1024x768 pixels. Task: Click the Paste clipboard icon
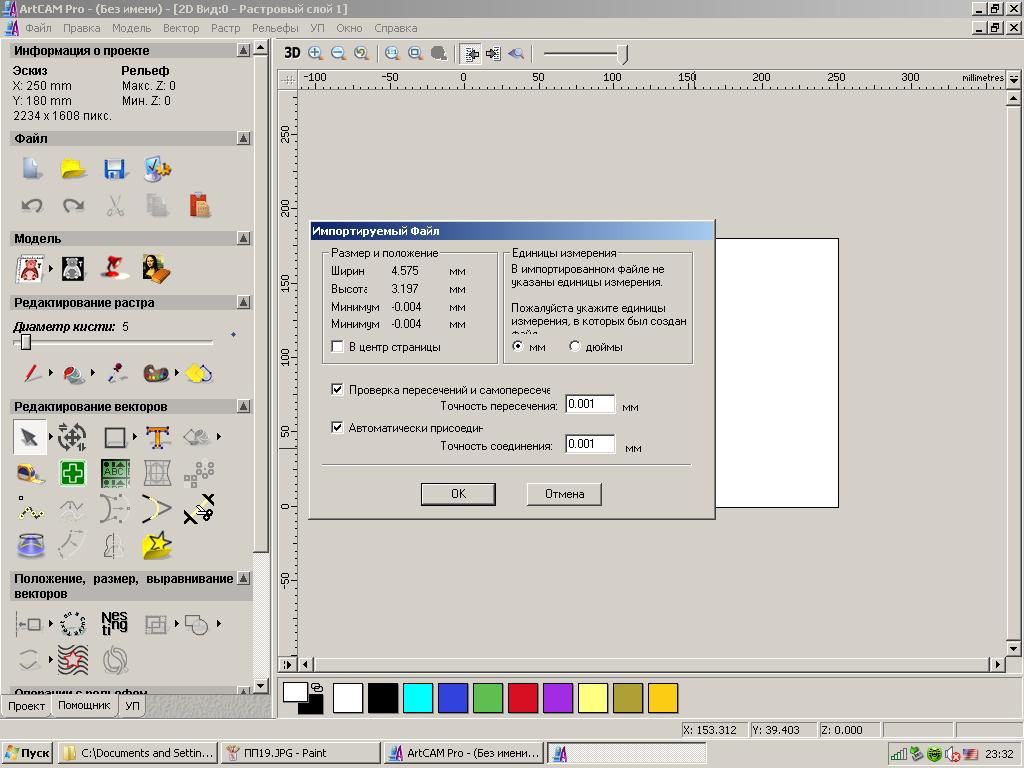[200, 205]
